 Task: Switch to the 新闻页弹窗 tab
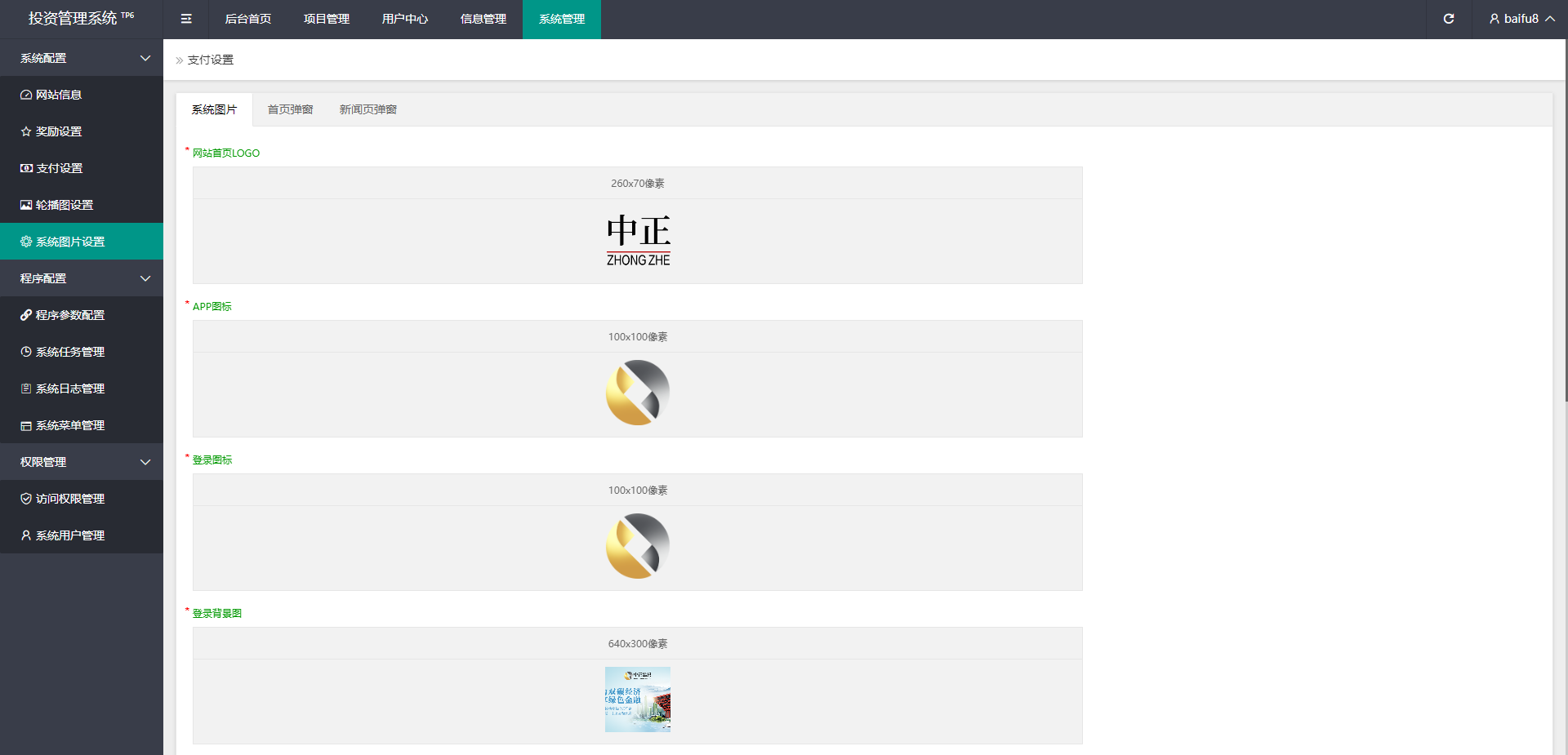[x=367, y=109]
